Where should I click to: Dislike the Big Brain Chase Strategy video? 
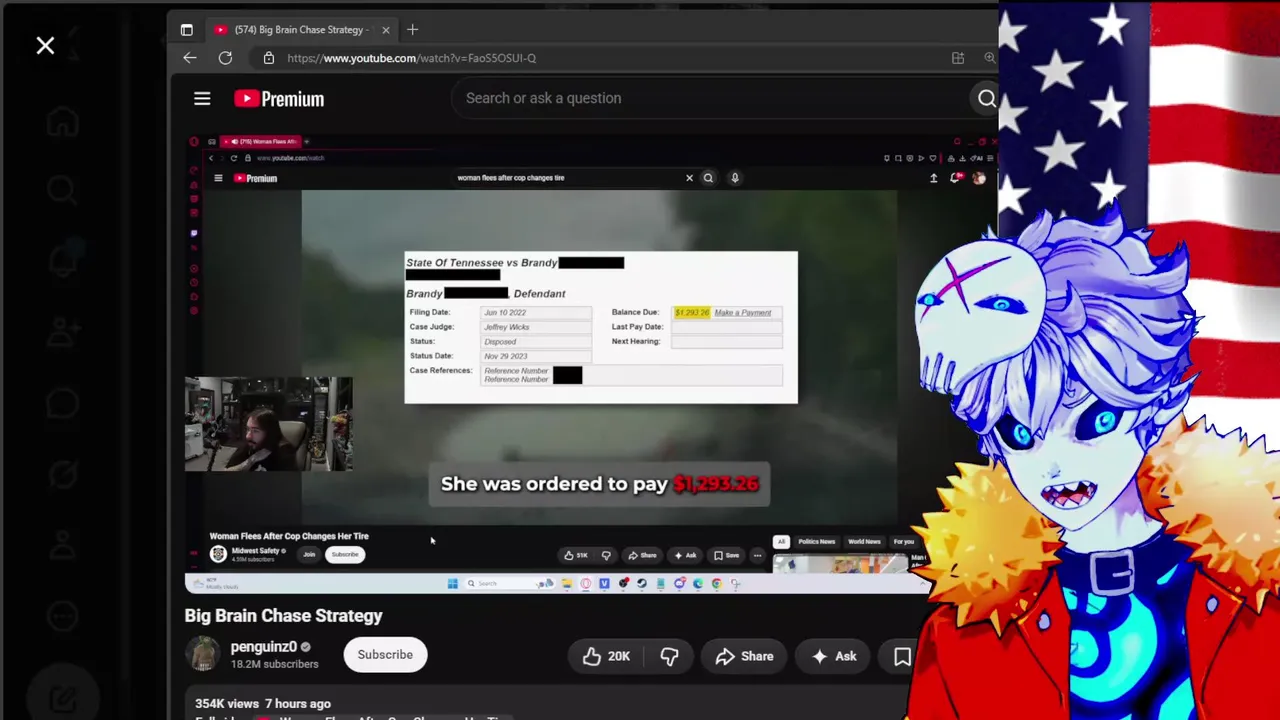click(x=669, y=656)
